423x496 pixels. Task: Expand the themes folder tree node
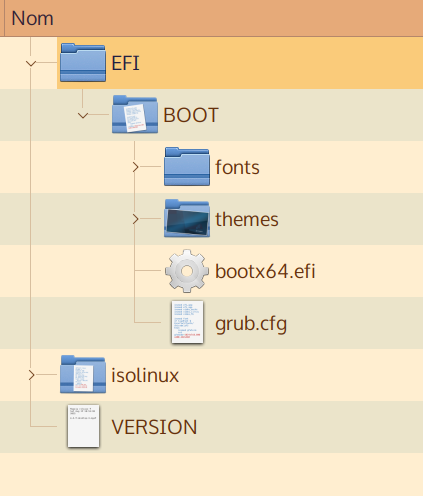point(135,219)
